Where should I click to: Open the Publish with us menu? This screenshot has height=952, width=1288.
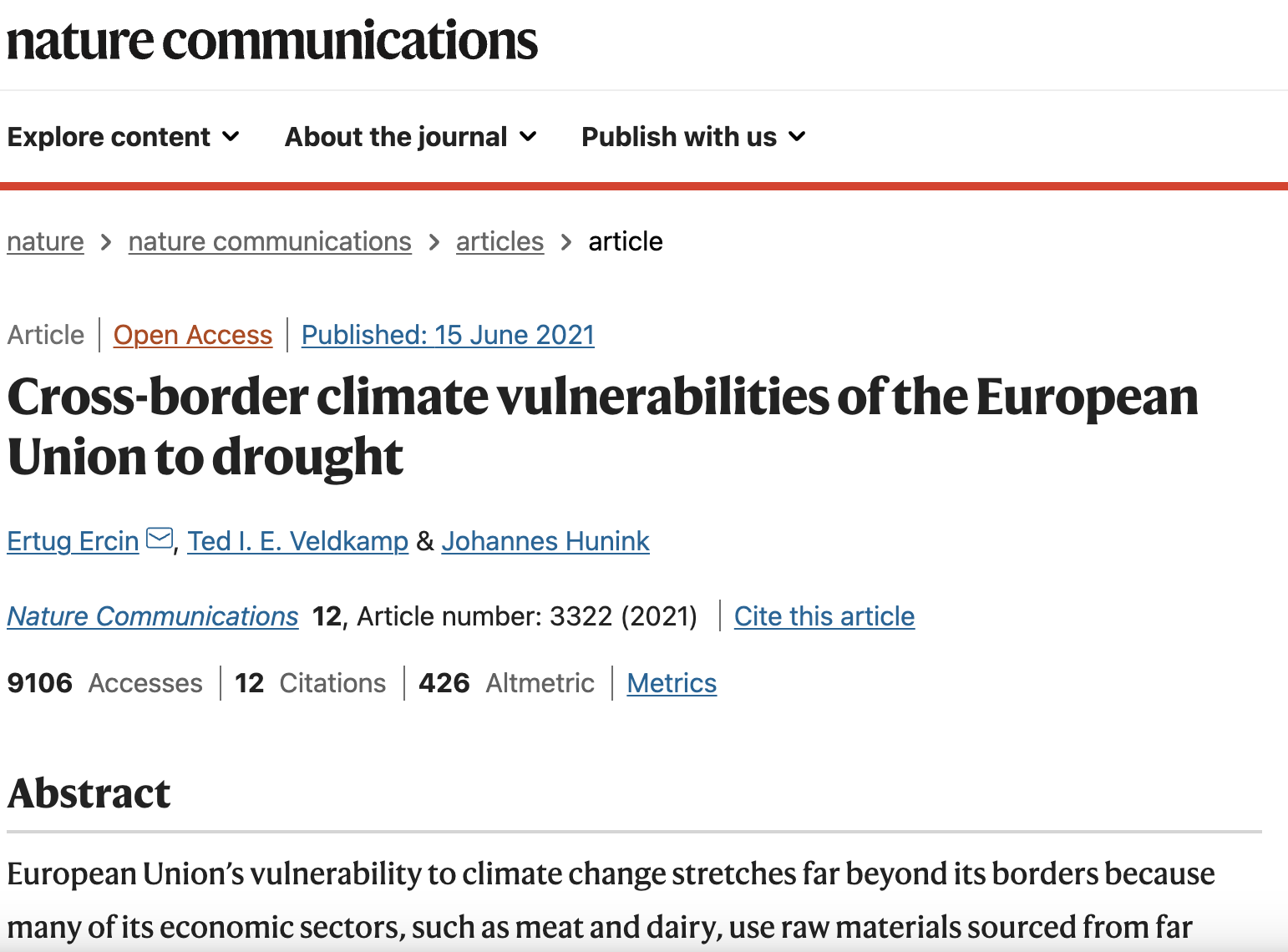pos(677,136)
